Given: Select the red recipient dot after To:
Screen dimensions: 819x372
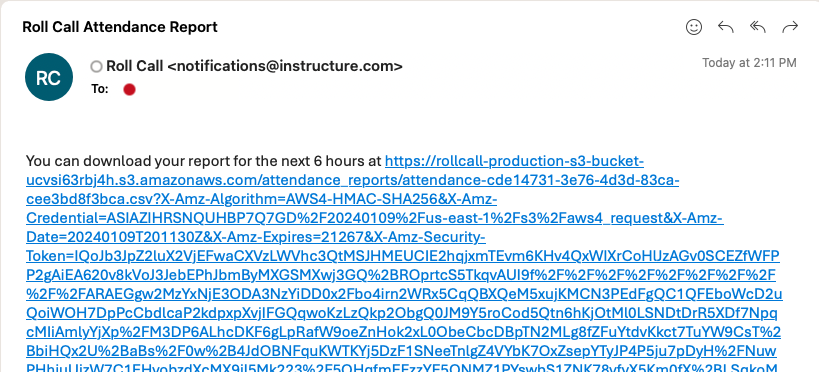Looking at the screenshot, I should (x=129, y=90).
